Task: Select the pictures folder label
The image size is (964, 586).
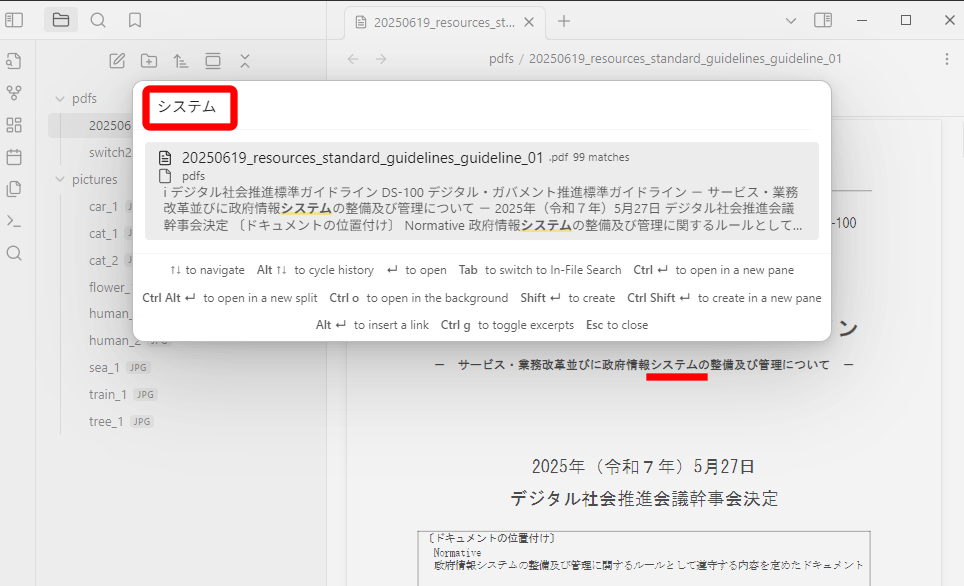Action: coord(95,180)
